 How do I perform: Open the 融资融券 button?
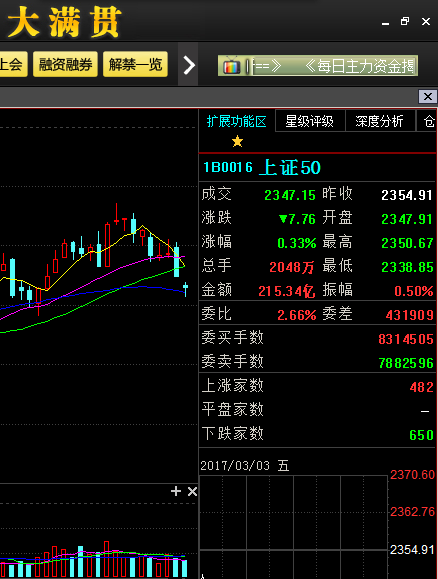65,64
